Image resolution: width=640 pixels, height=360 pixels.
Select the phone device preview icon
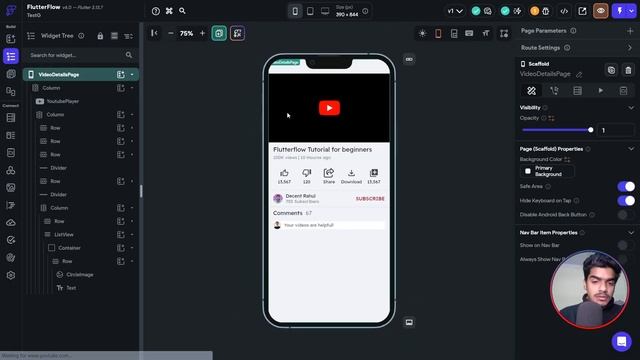coord(295,11)
